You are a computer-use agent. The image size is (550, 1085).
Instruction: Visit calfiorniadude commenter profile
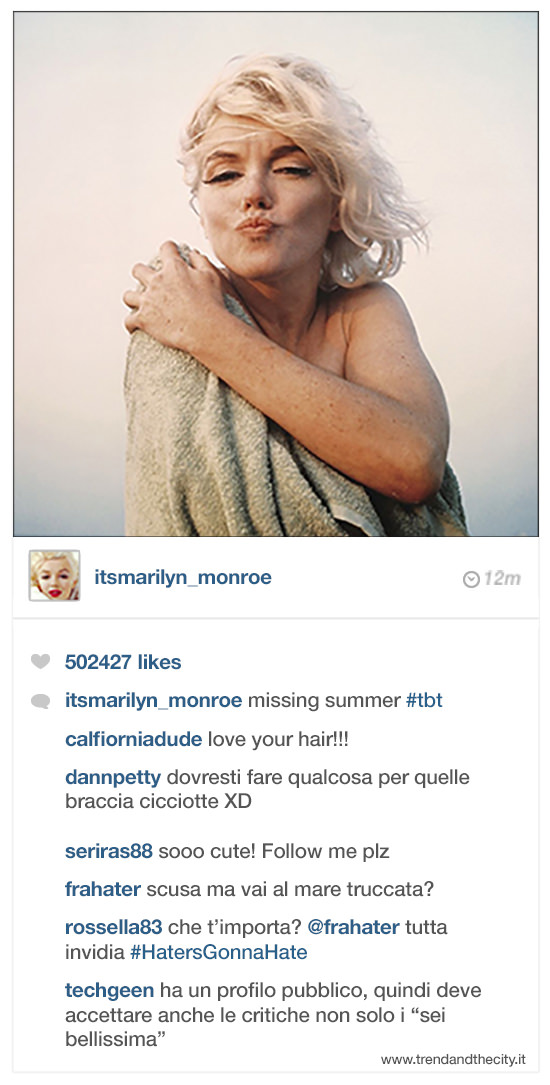(134, 740)
